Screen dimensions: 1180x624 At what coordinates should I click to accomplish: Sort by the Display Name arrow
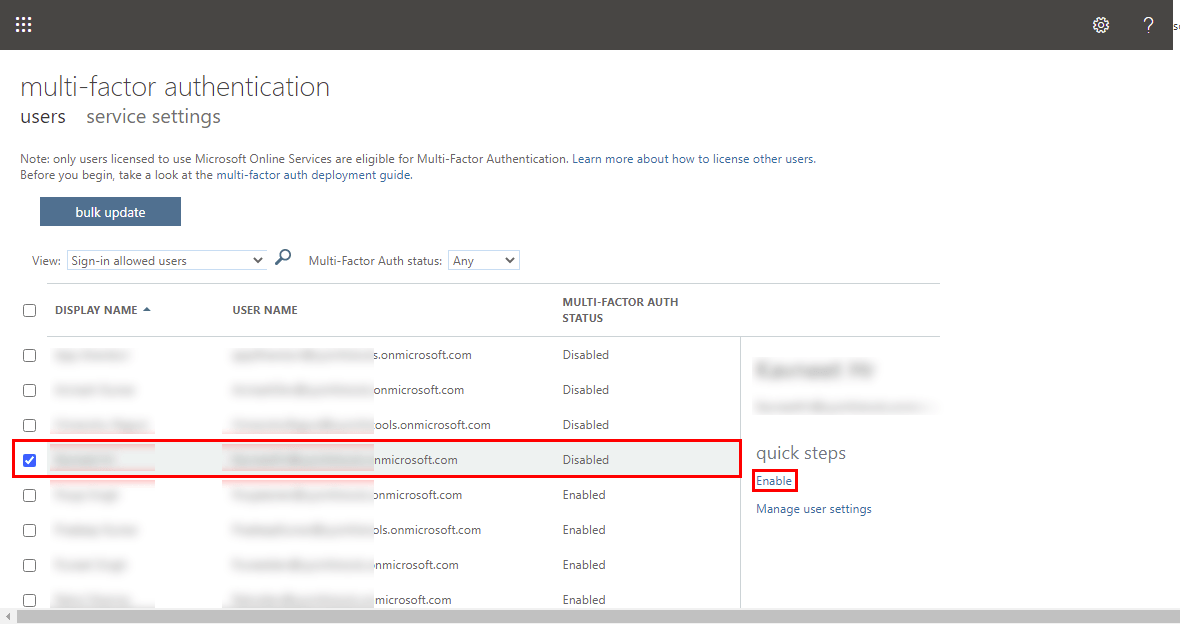pyautogui.click(x=147, y=310)
